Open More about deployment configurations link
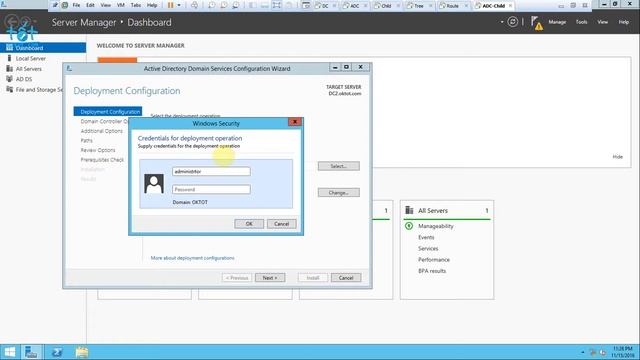Viewport: 640px width, 360px height. click(x=192, y=258)
